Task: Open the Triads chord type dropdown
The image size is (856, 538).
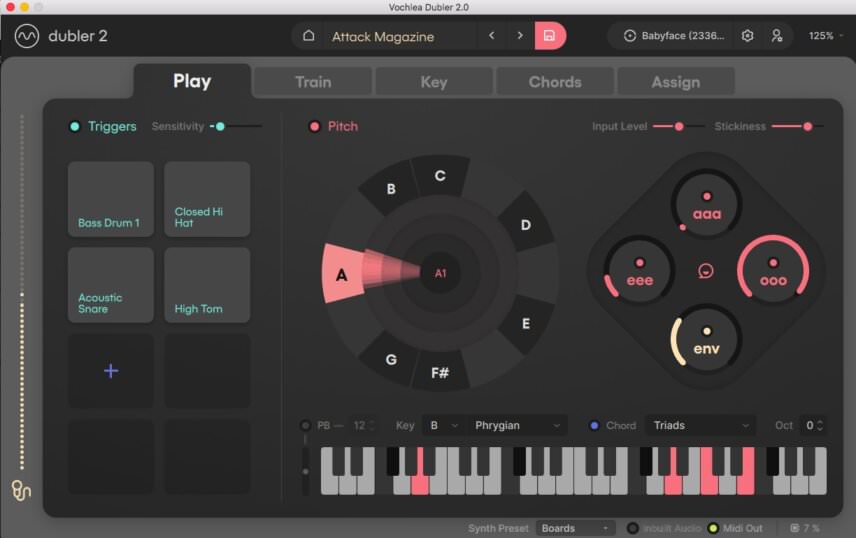Action: [x=701, y=425]
